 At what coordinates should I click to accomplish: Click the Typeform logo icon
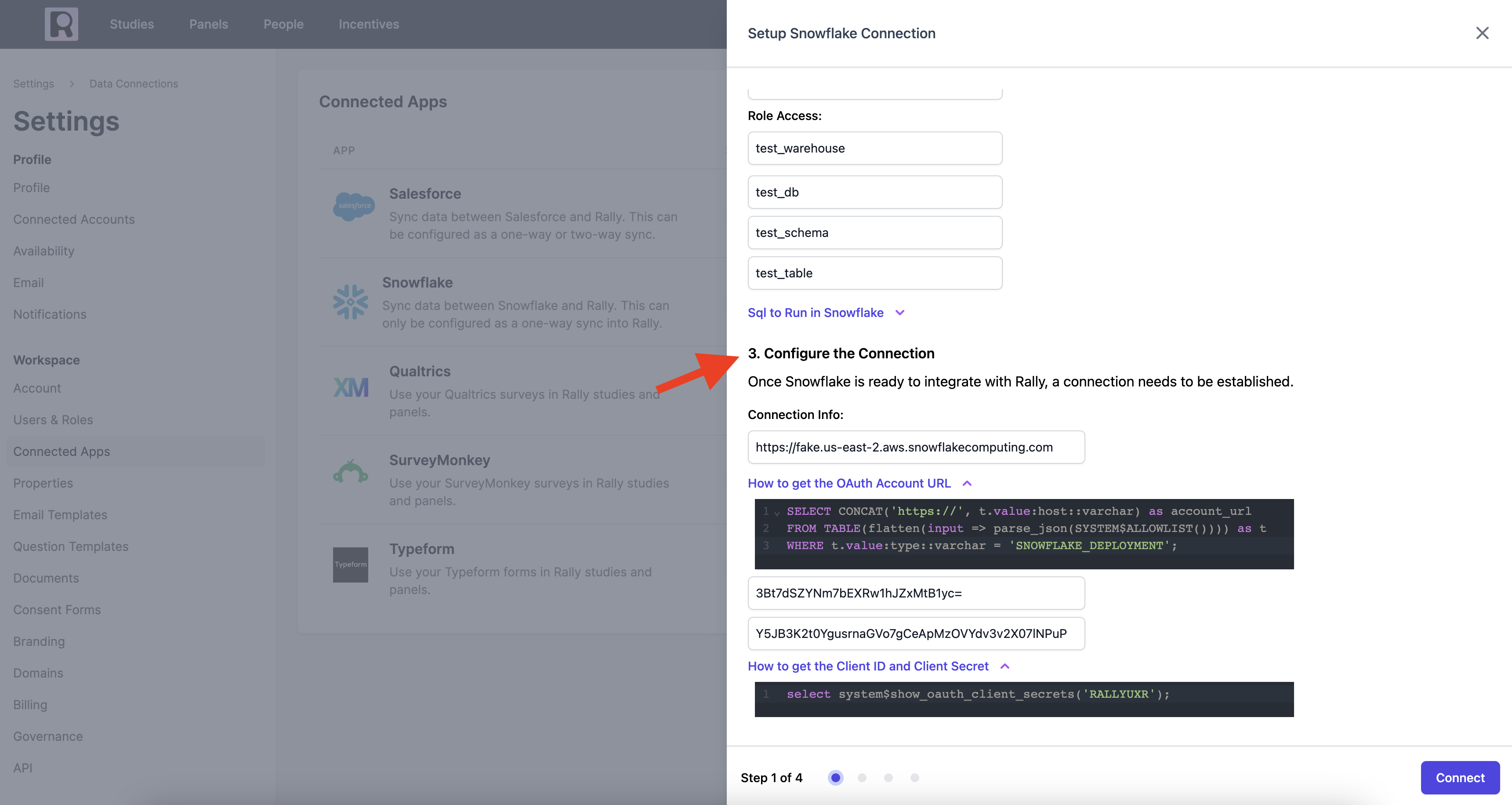(350, 564)
